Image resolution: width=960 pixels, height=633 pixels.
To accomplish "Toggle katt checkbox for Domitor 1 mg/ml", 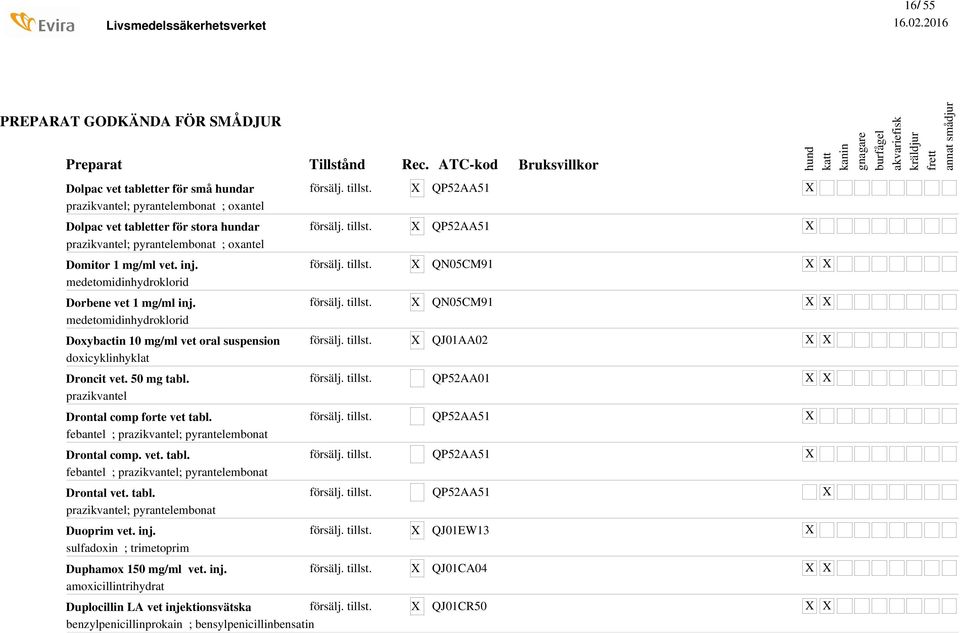I will pos(827,264).
